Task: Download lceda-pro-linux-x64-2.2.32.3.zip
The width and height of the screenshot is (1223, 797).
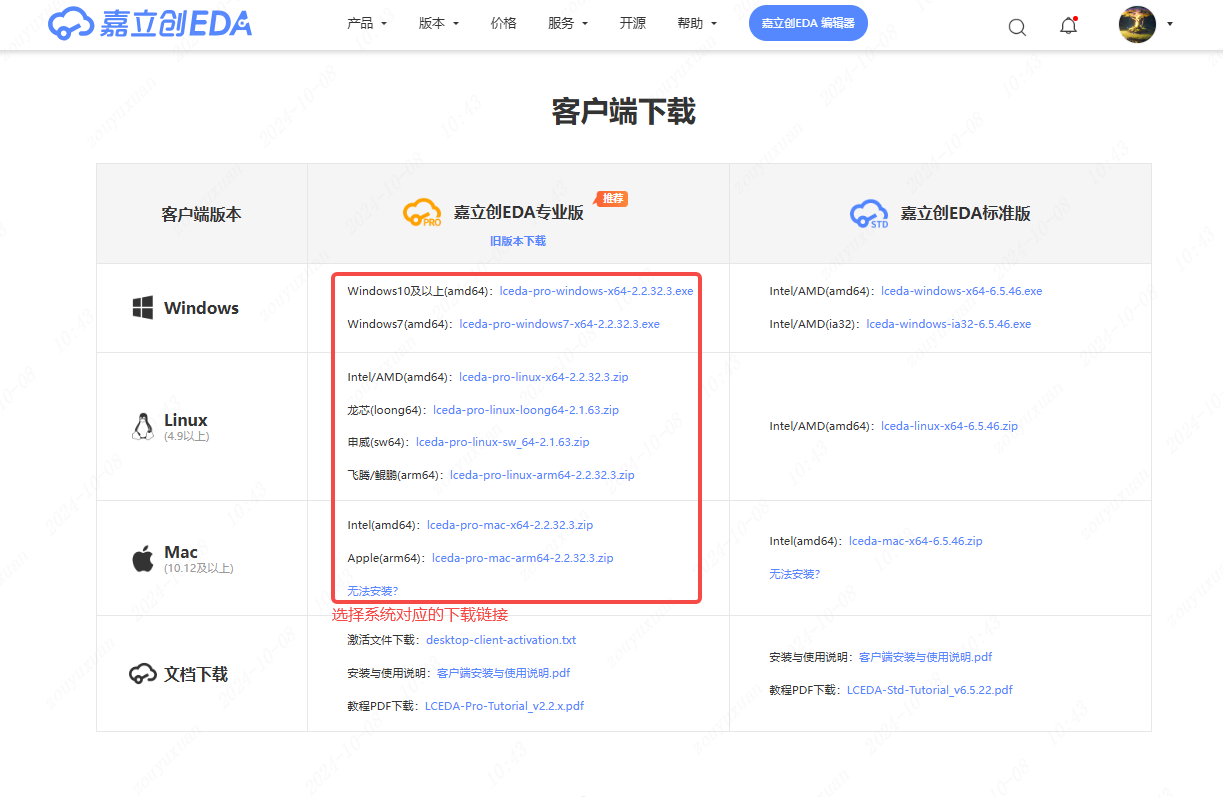Action: pyautogui.click(x=543, y=377)
